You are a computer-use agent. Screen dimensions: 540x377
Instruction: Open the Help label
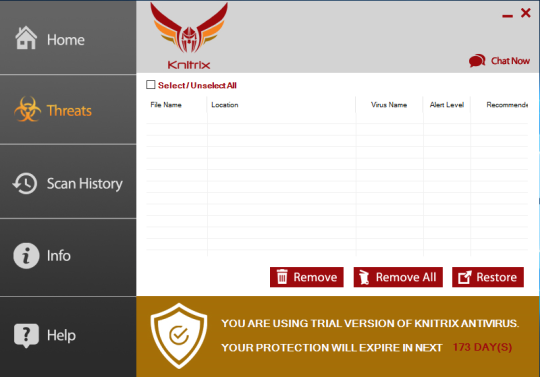click(61, 335)
